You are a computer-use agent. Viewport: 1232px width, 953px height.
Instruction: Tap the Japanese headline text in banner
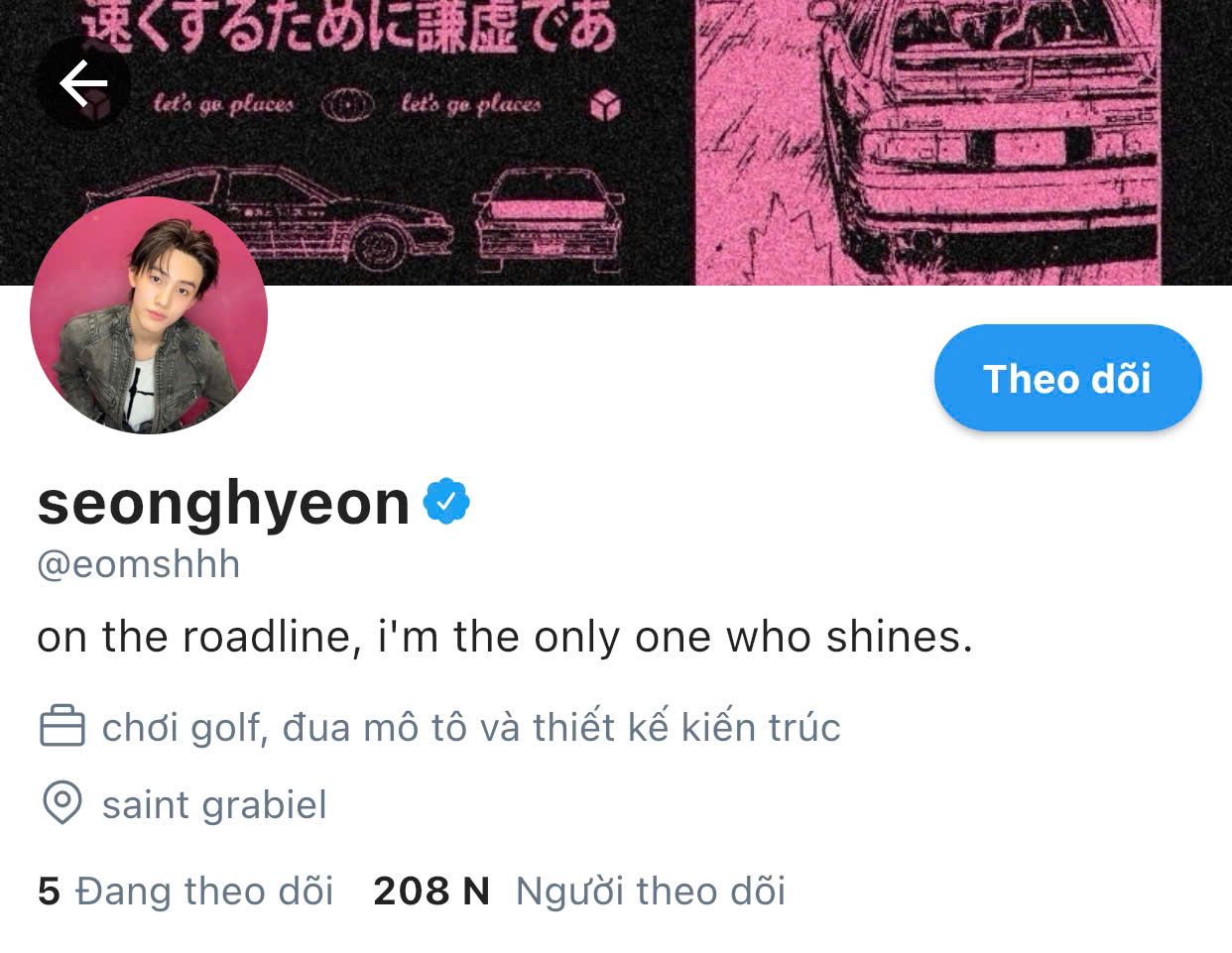[347, 25]
